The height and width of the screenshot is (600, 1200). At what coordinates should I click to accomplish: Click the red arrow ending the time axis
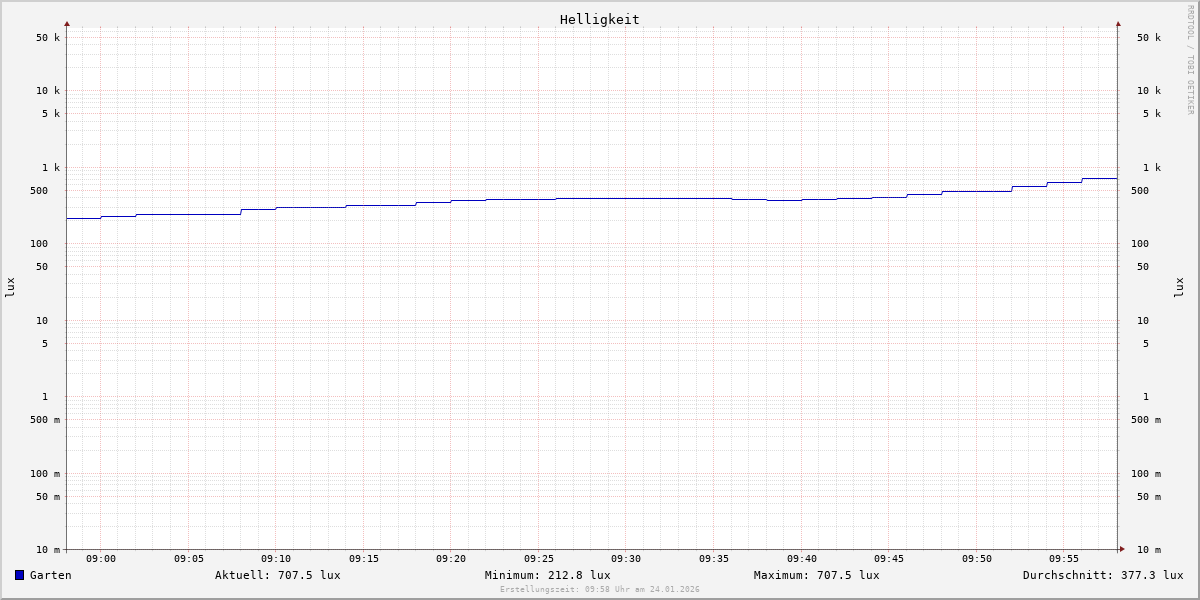tap(1122, 549)
